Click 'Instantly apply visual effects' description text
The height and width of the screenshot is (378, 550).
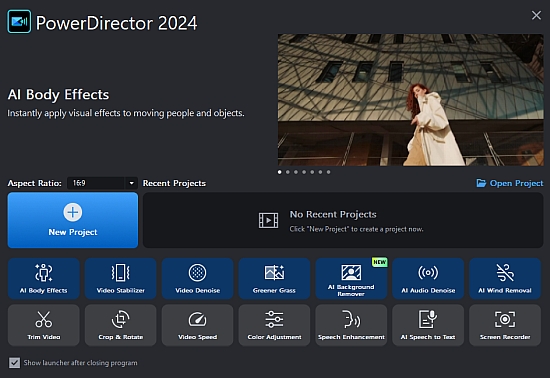tap(126, 113)
